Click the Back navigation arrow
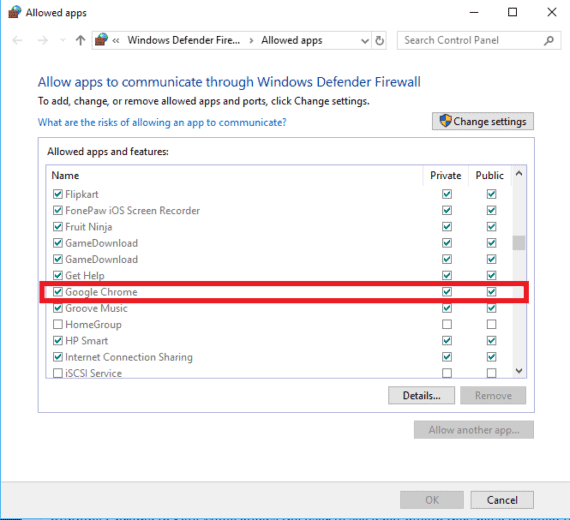The height and width of the screenshot is (520, 570). click(17, 40)
